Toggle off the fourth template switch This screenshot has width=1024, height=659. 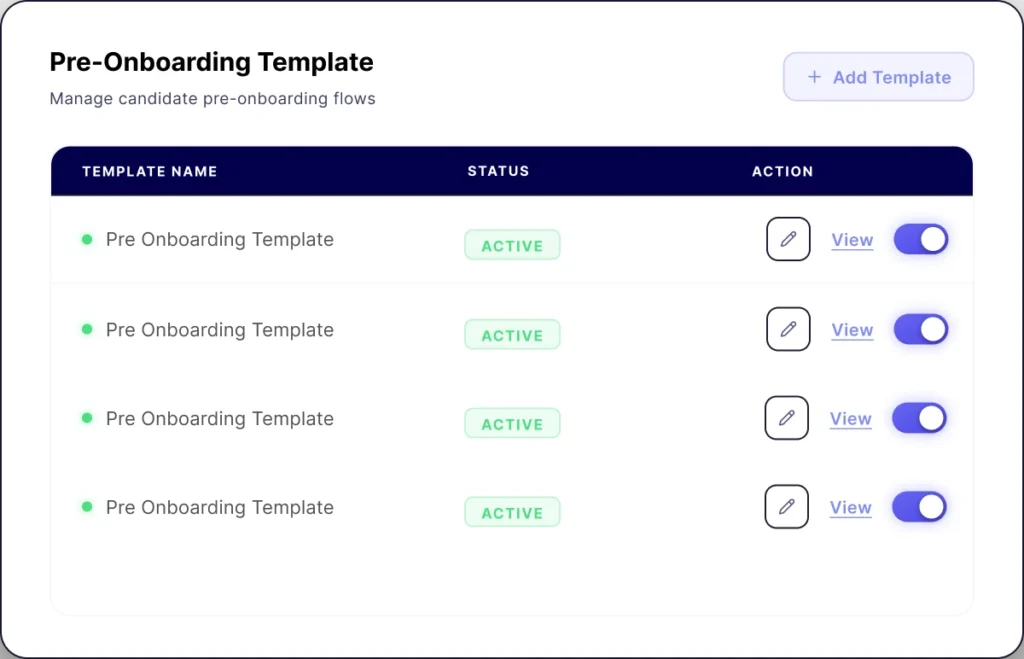[918, 507]
